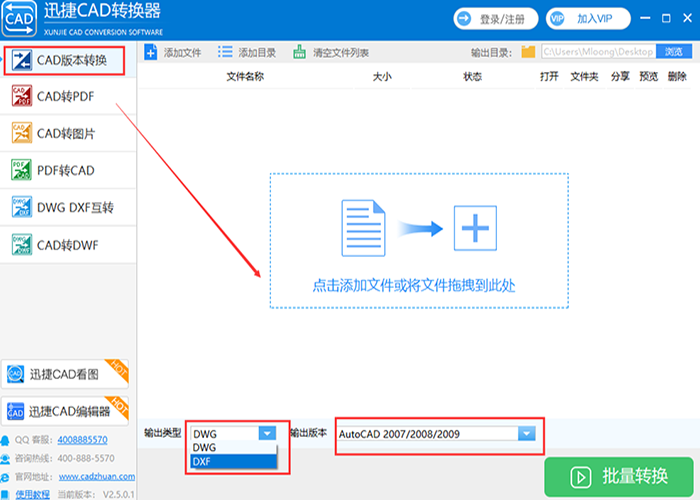
Task: Click the large plus add-file box
Action: (x=475, y=228)
